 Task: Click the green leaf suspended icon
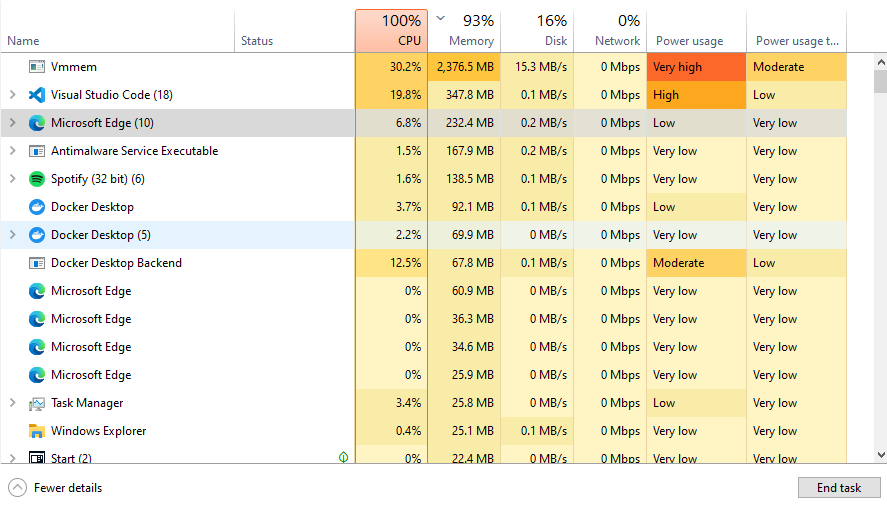pyautogui.click(x=343, y=457)
